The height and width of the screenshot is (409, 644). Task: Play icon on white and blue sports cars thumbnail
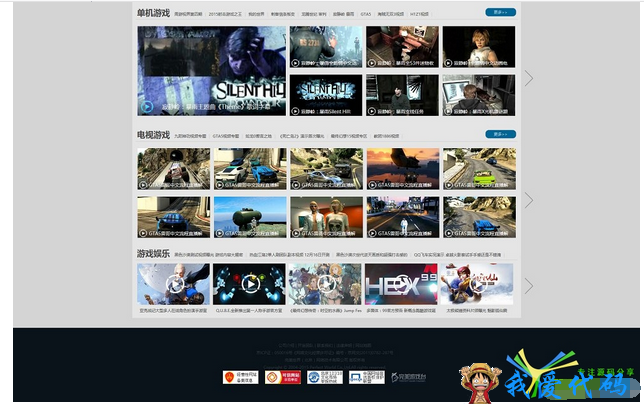219,185
